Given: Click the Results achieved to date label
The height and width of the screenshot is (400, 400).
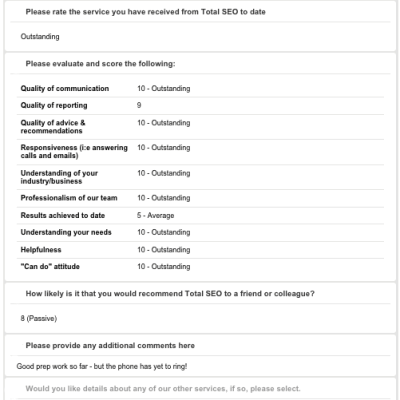Looking at the screenshot, I should click(63, 215).
